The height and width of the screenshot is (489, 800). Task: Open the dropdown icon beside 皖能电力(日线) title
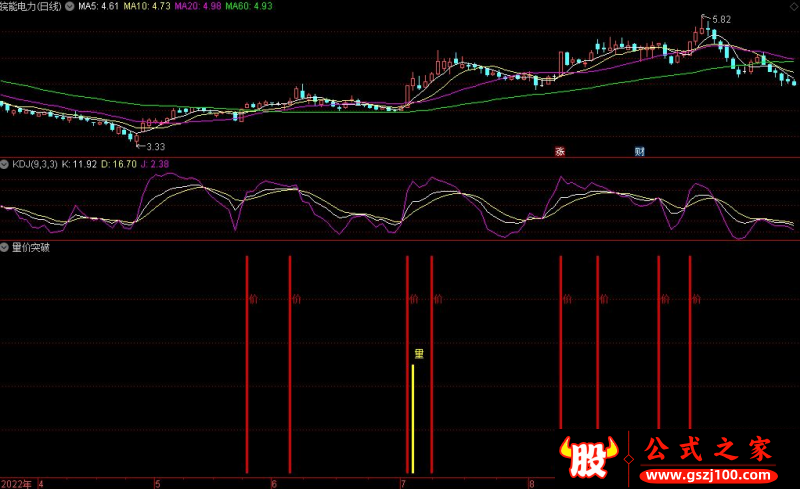point(69,7)
